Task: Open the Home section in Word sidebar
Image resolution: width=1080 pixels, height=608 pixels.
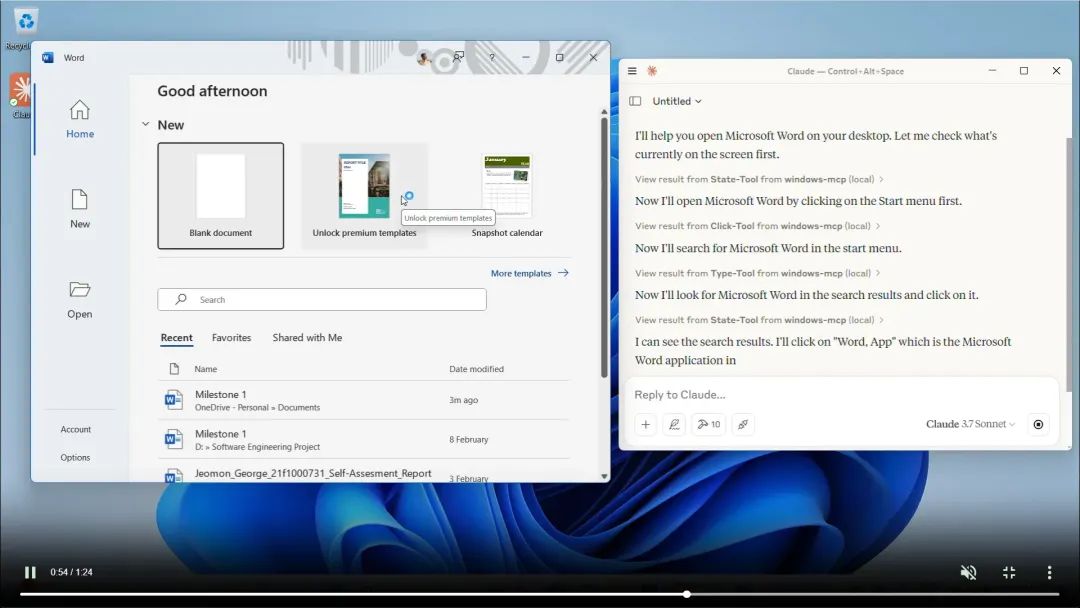Action: pos(80,118)
